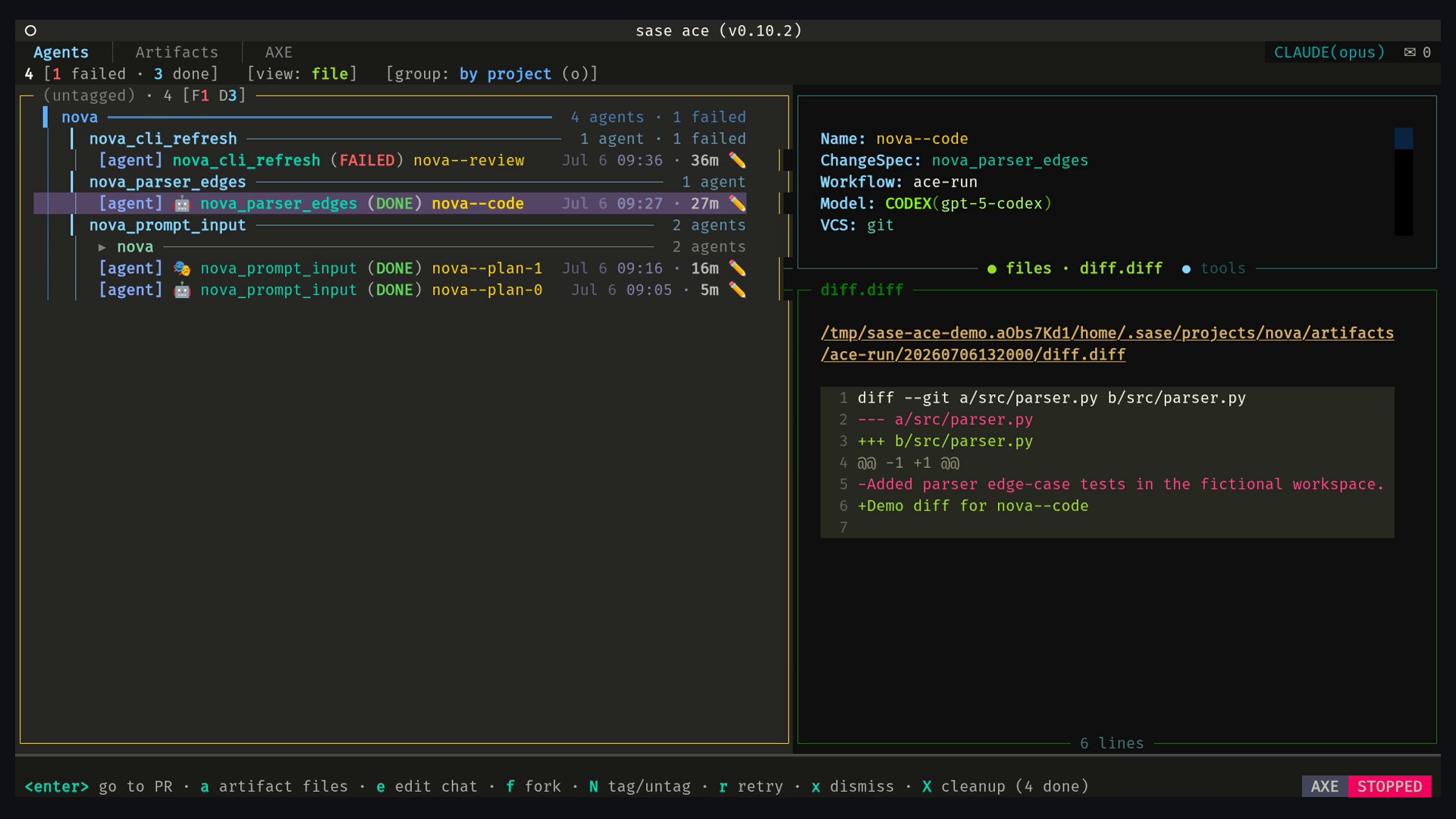Toggle group: by project setting
This screenshot has width=1456, height=819.
[x=491, y=74]
